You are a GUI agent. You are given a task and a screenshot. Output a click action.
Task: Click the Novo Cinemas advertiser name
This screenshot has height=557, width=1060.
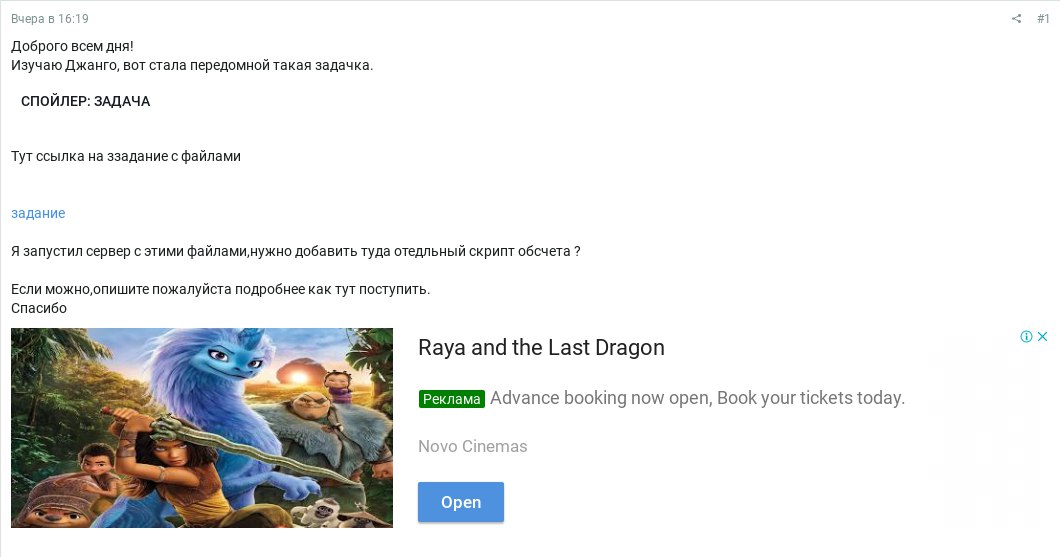tap(473, 446)
